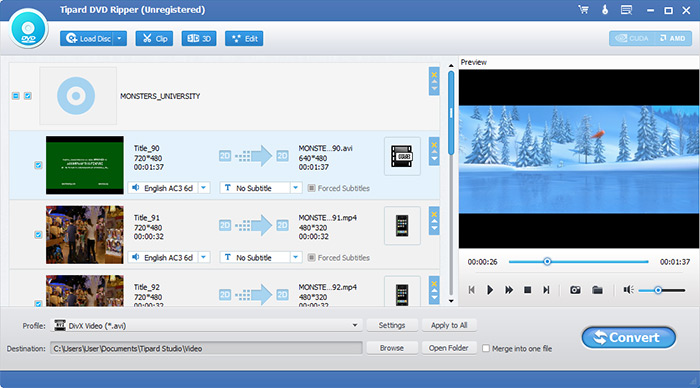Image resolution: width=700 pixels, height=388 pixels.
Task: Click Title_90 2D-to-2D conversion arrow
Action: coord(254,156)
